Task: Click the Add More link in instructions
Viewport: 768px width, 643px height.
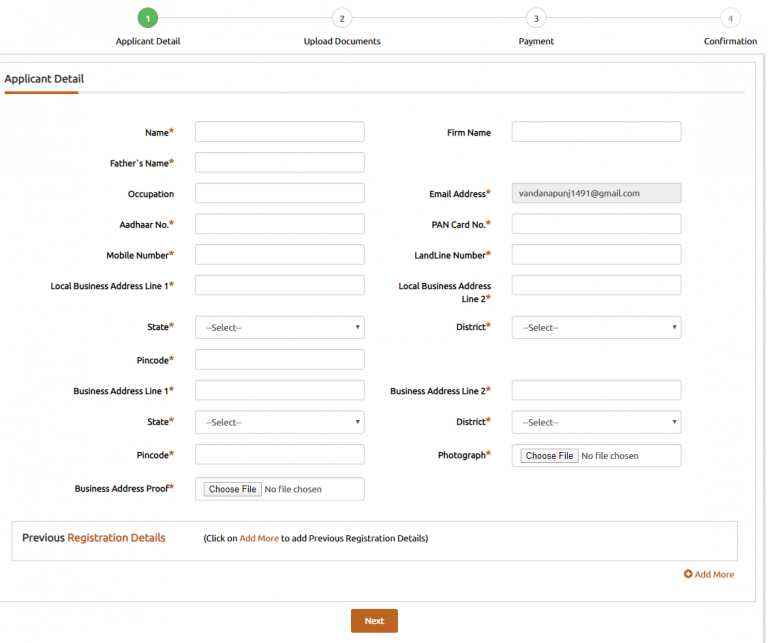Action: coord(258,539)
